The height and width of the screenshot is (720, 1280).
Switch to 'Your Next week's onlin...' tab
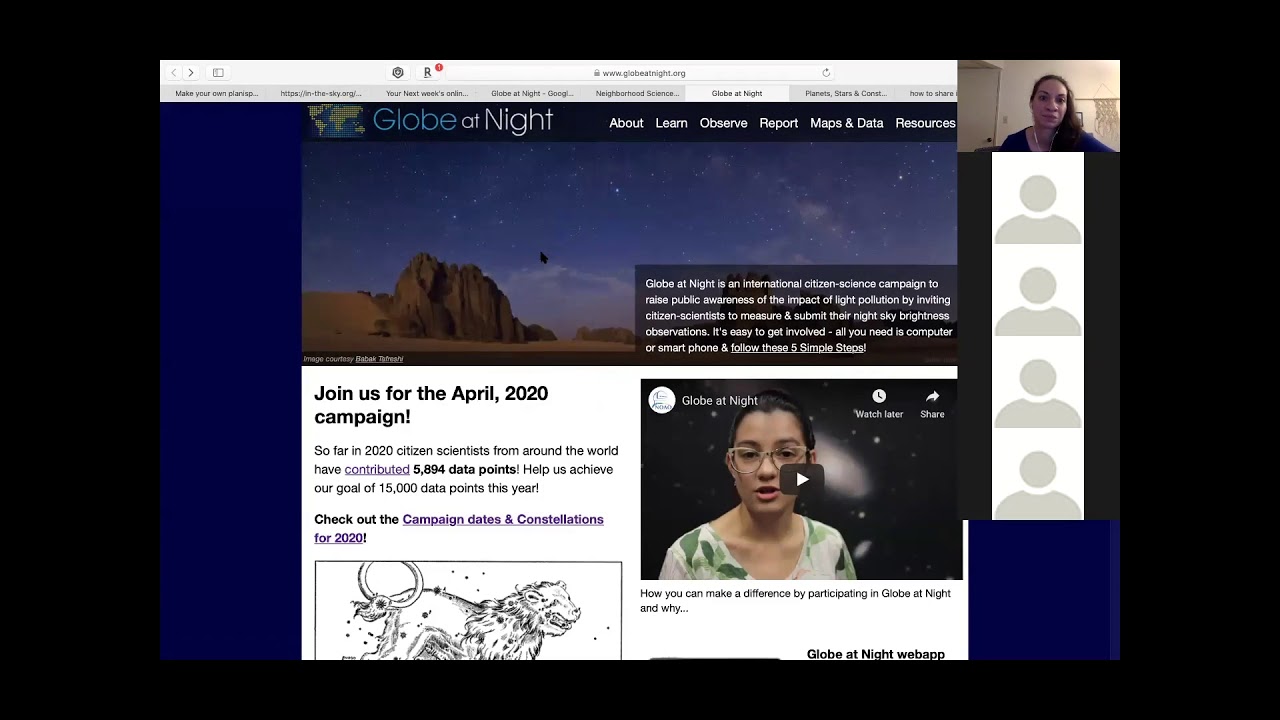[x=427, y=93]
